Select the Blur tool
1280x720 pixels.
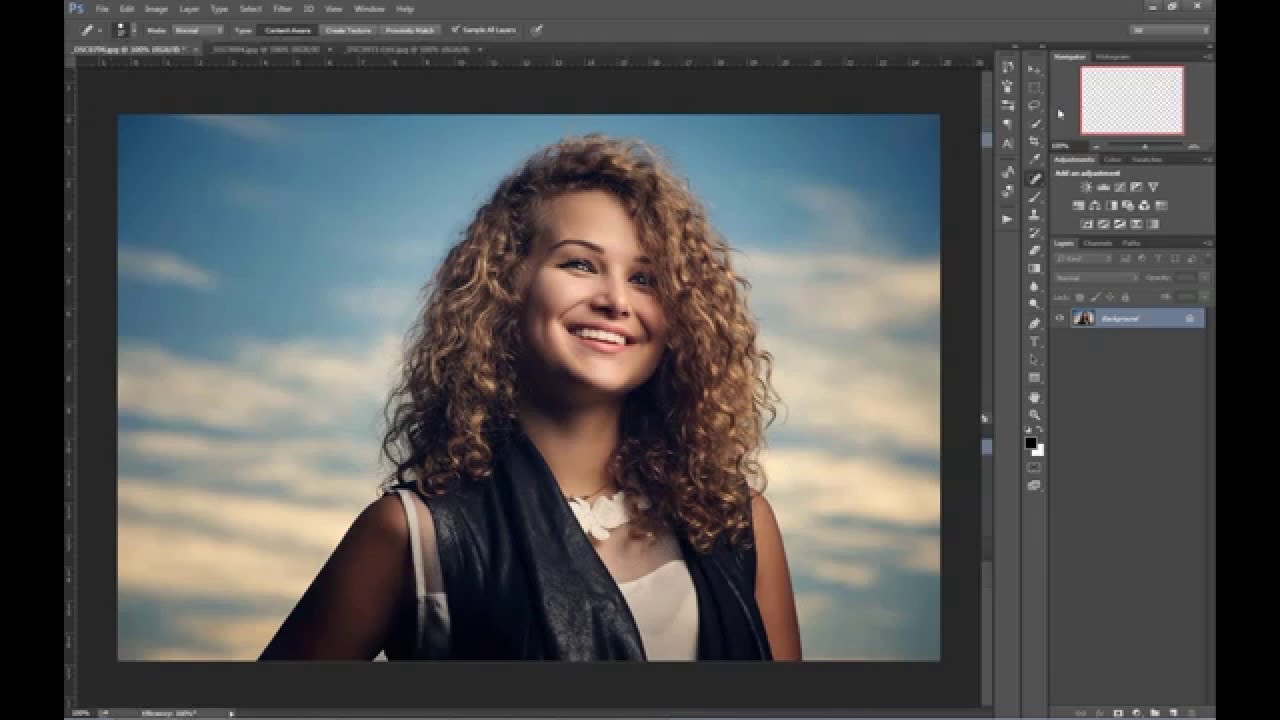(1035, 287)
